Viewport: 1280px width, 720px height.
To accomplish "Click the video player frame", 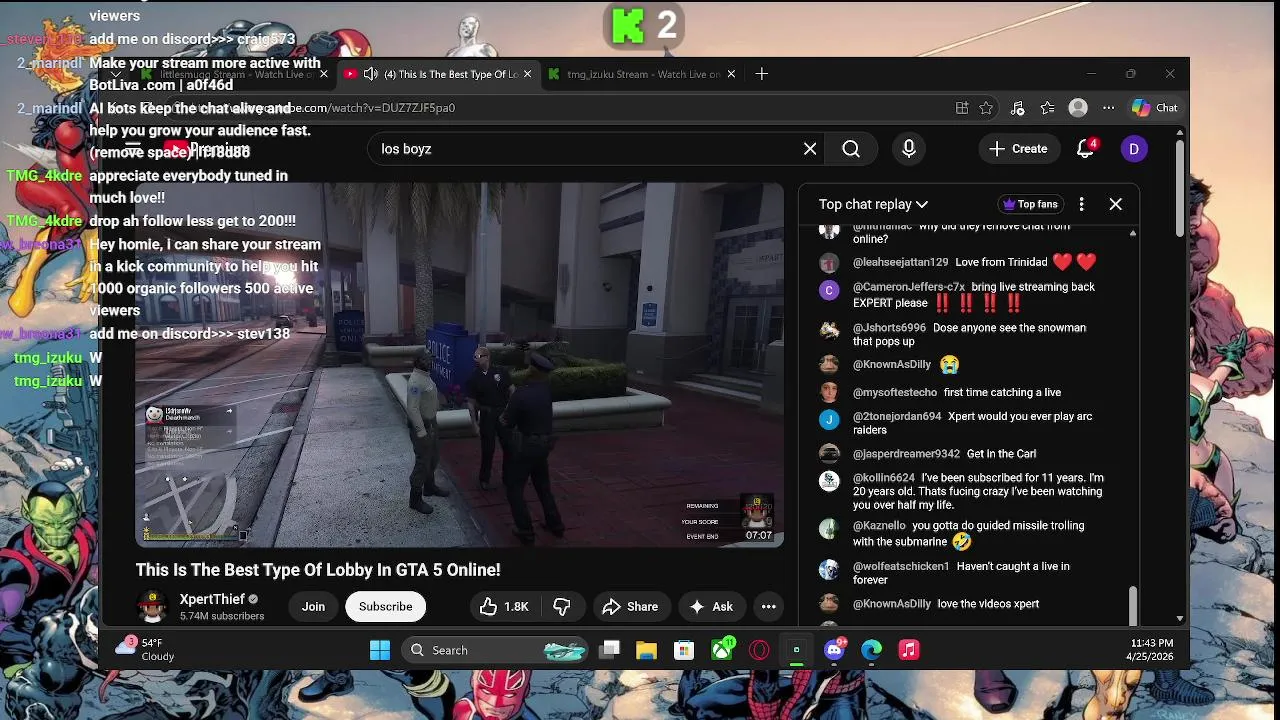I will [x=459, y=364].
